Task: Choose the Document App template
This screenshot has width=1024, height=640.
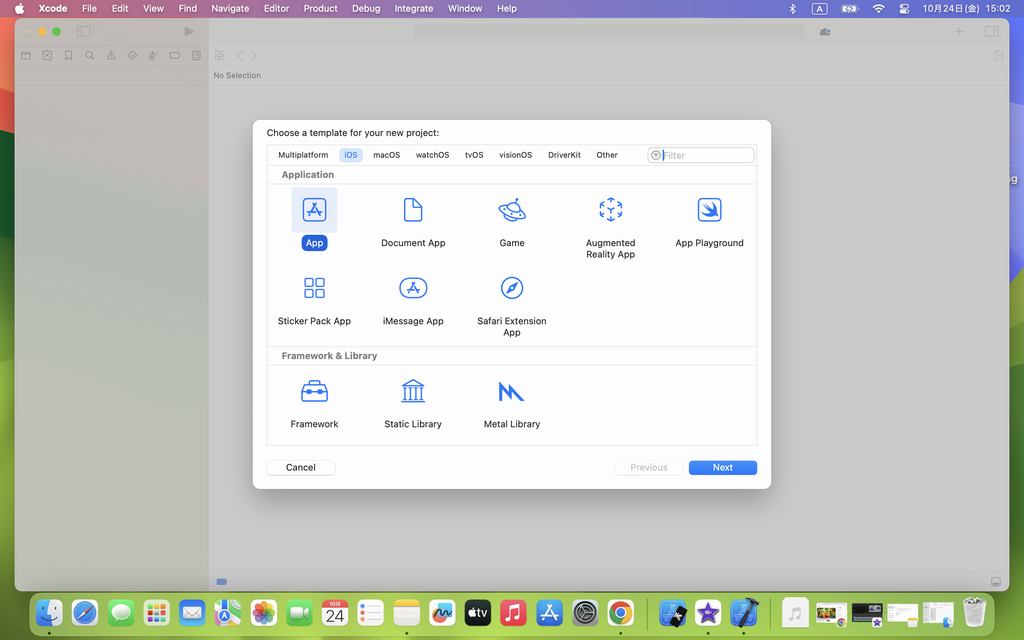Action: point(413,210)
